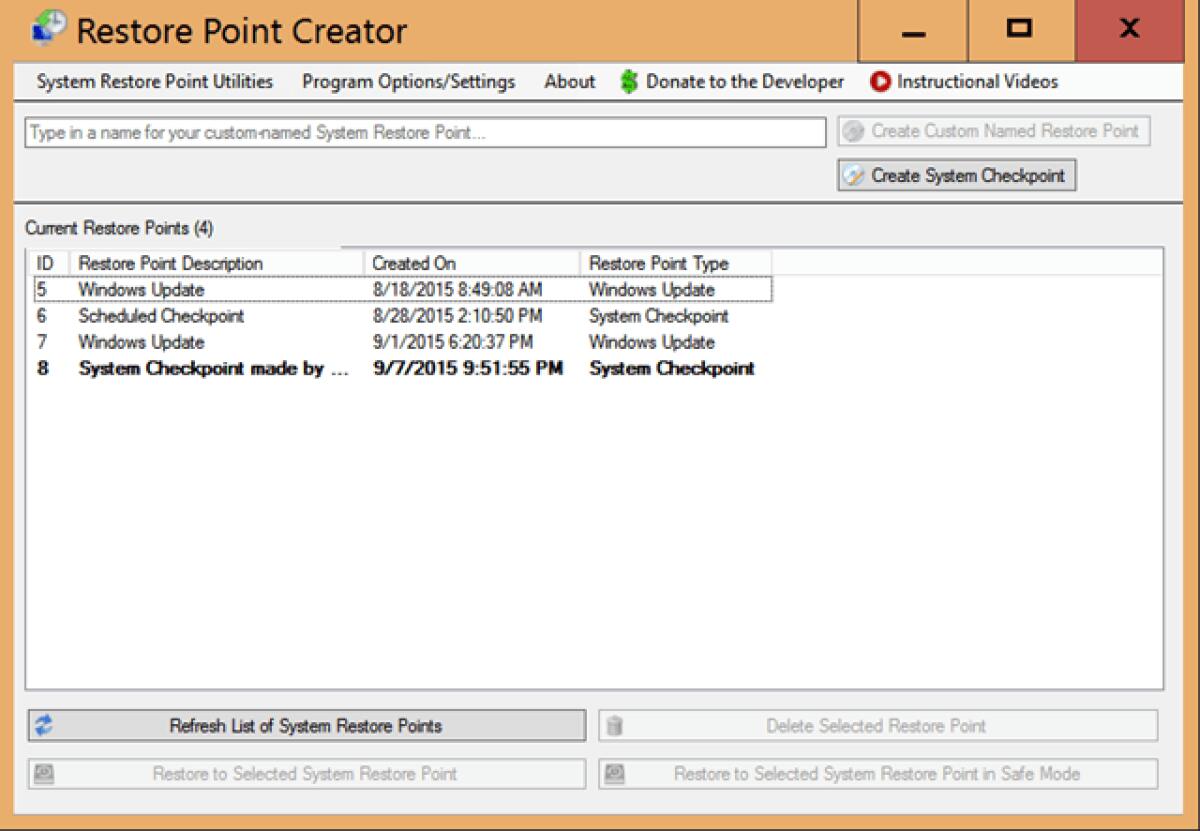
Task: Click the blue refresh arrows icon
Action: [44, 726]
